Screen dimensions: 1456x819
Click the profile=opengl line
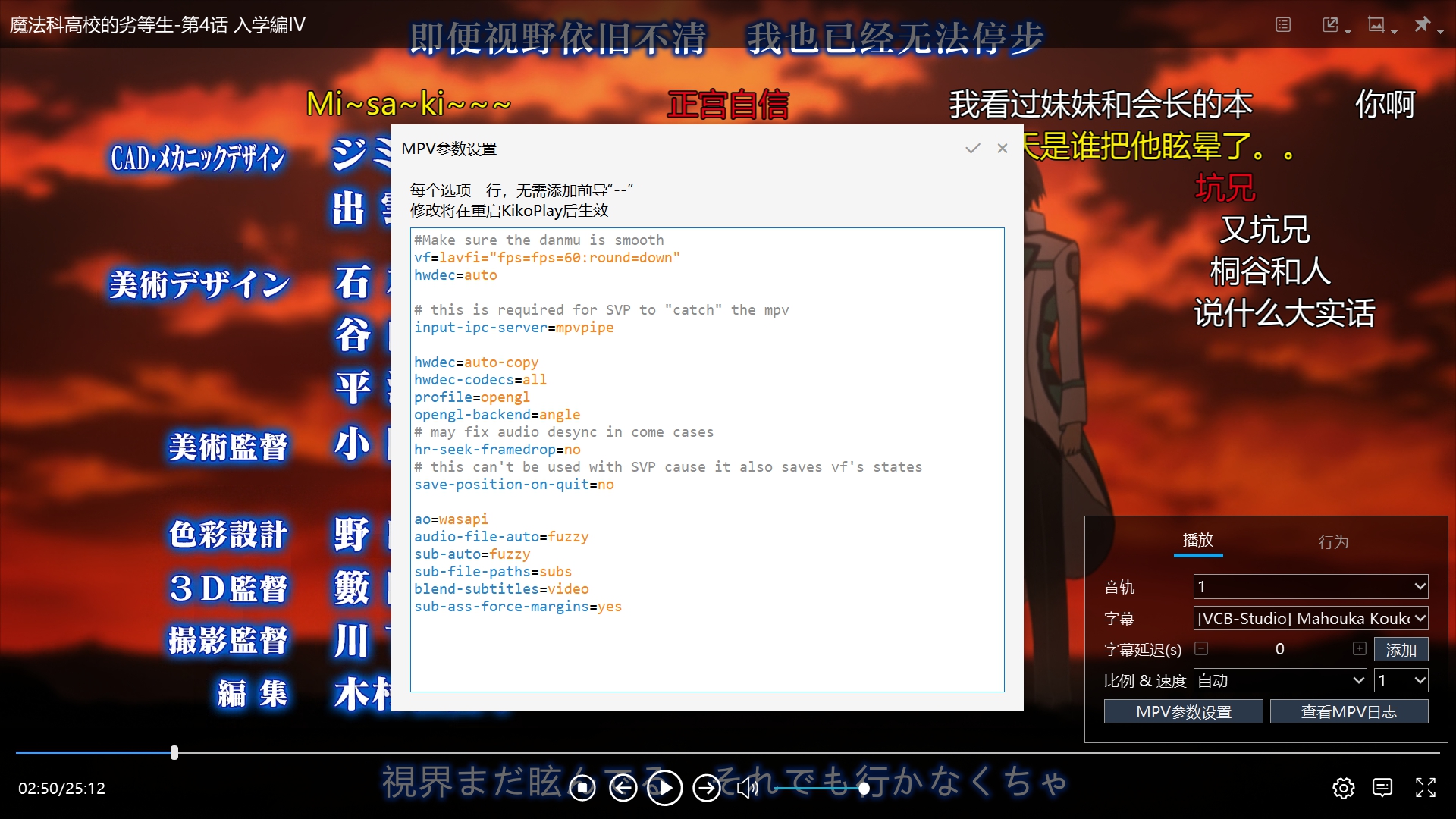472,397
